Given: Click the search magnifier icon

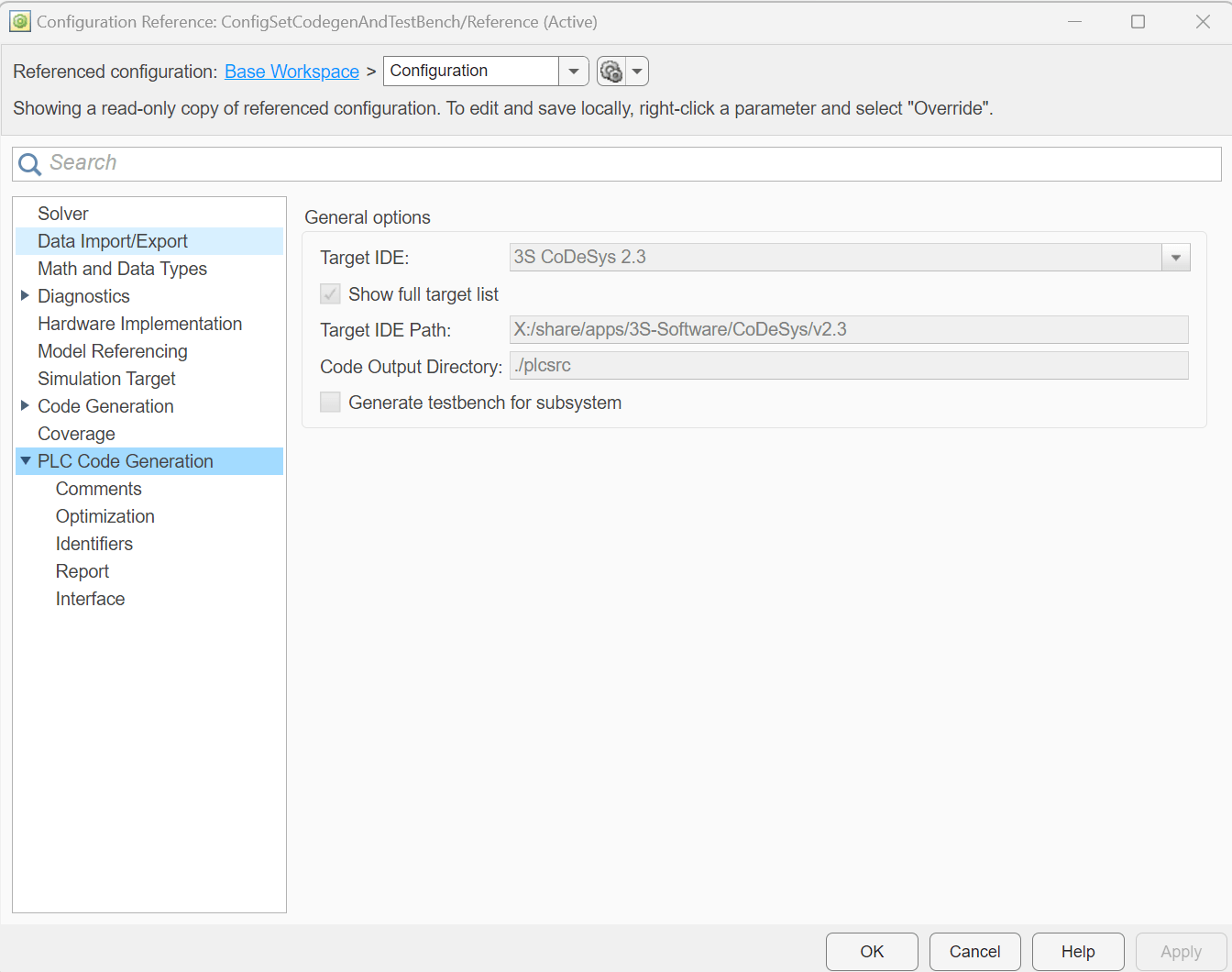Looking at the screenshot, I should 28,164.
